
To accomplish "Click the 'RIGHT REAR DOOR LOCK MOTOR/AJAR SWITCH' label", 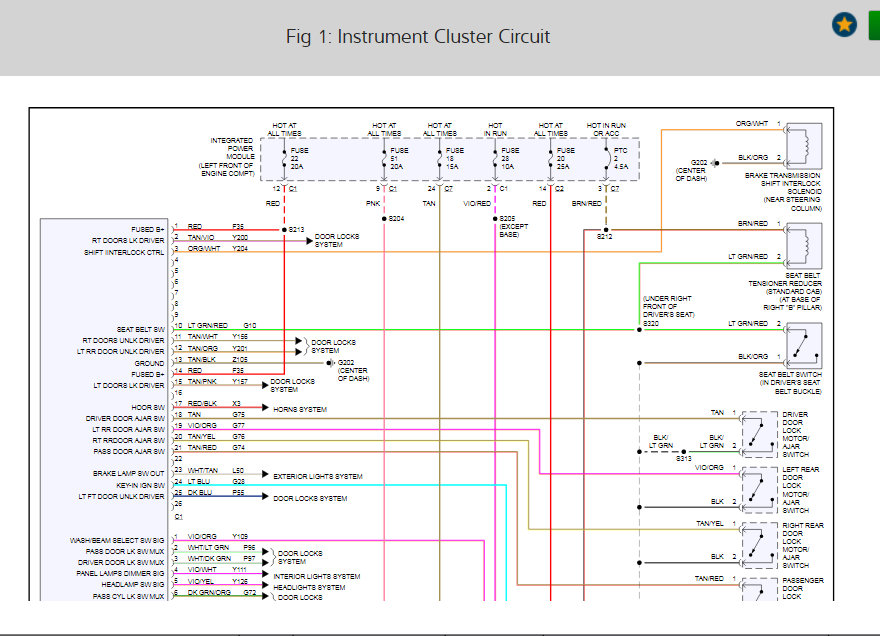I will pos(803,545).
